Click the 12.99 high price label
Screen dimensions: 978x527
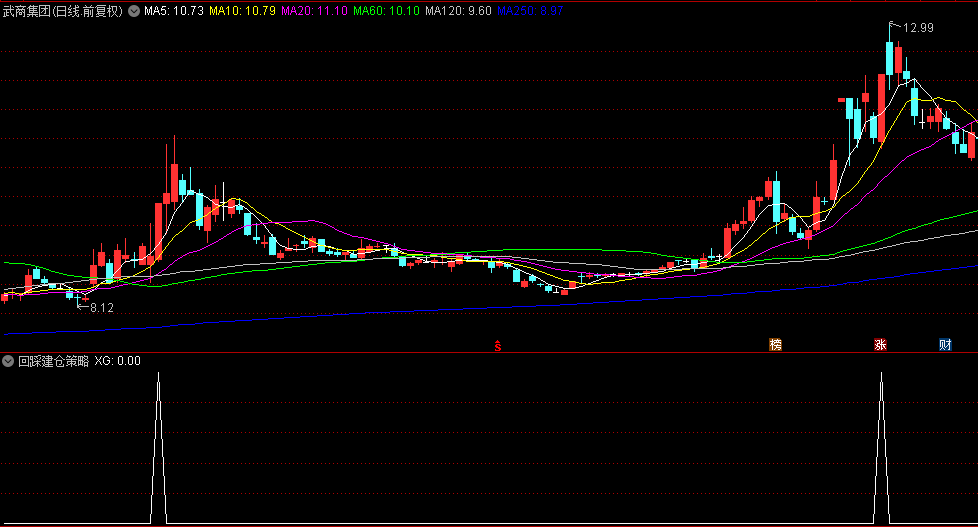(x=918, y=28)
